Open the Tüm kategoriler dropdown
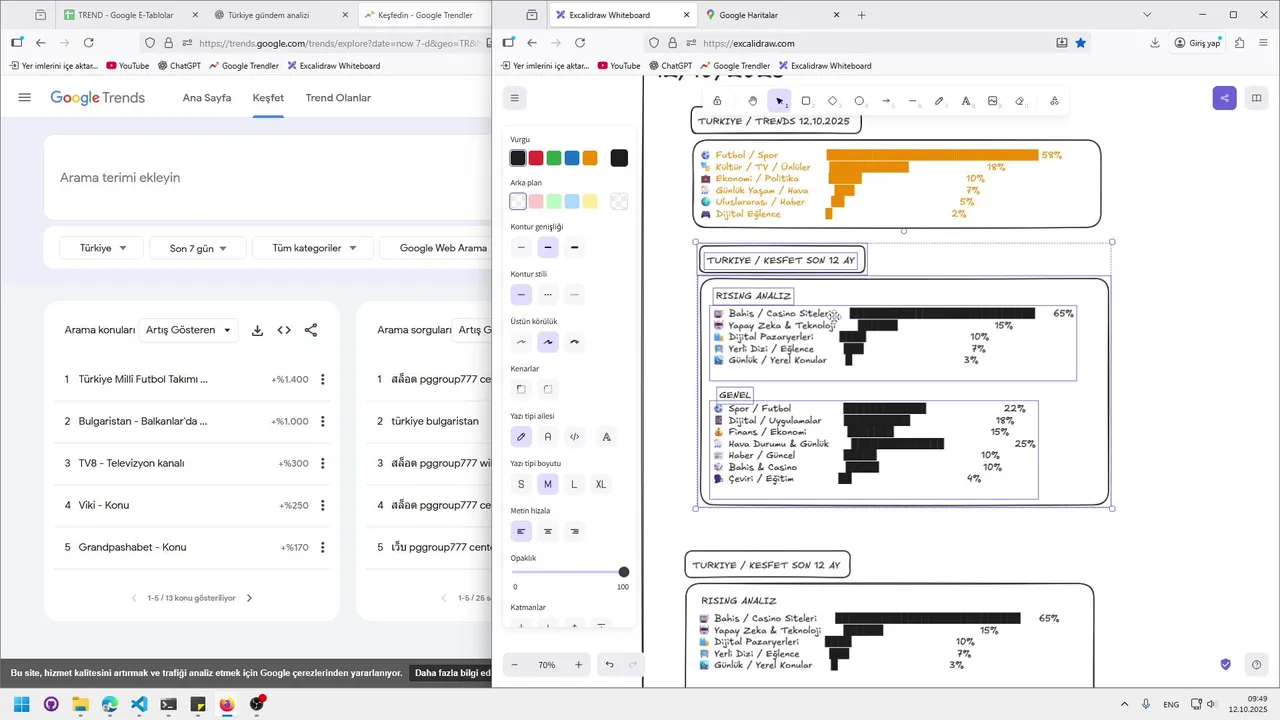The width and height of the screenshot is (1280, 720). [314, 248]
